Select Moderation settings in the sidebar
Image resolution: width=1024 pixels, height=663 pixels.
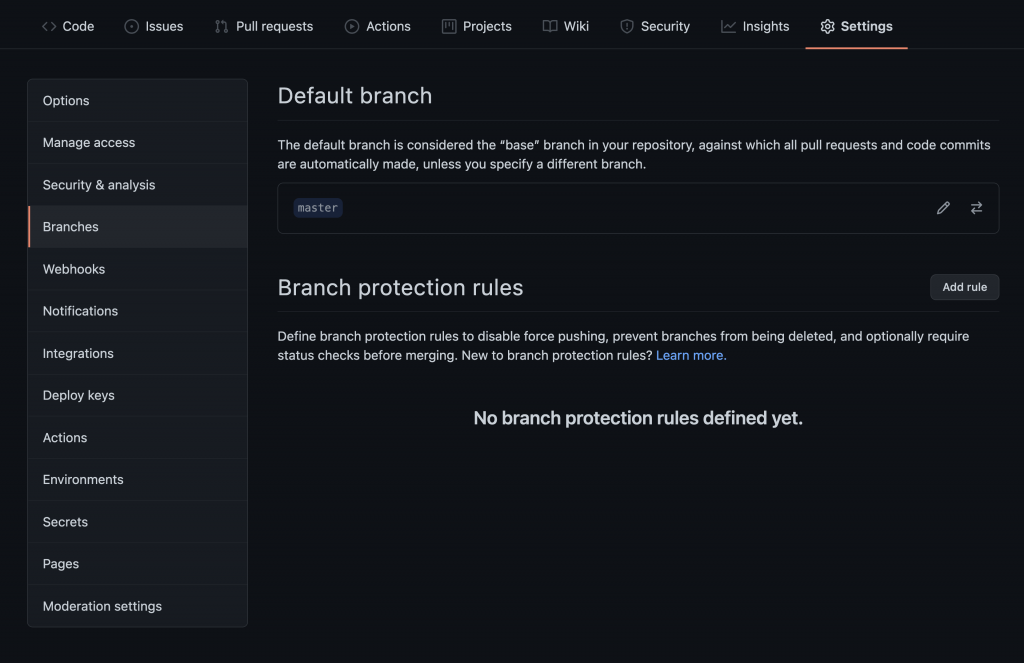[x=102, y=606]
